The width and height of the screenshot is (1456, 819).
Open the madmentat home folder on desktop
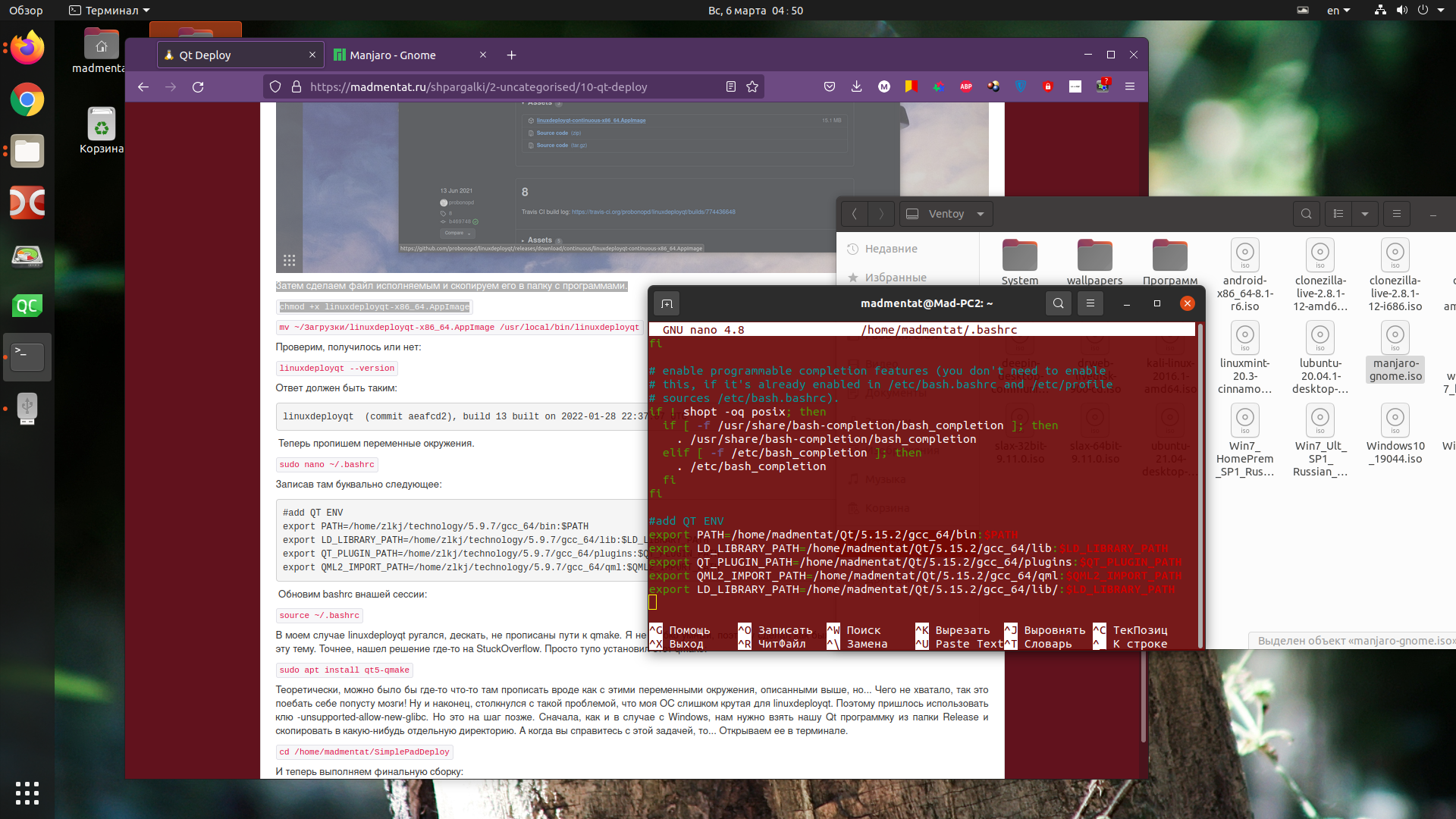[x=101, y=51]
